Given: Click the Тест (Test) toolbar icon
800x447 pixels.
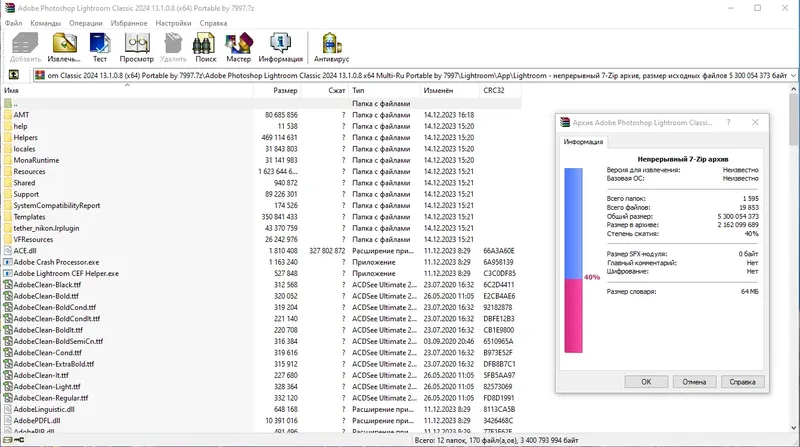Looking at the screenshot, I should 100,43.
